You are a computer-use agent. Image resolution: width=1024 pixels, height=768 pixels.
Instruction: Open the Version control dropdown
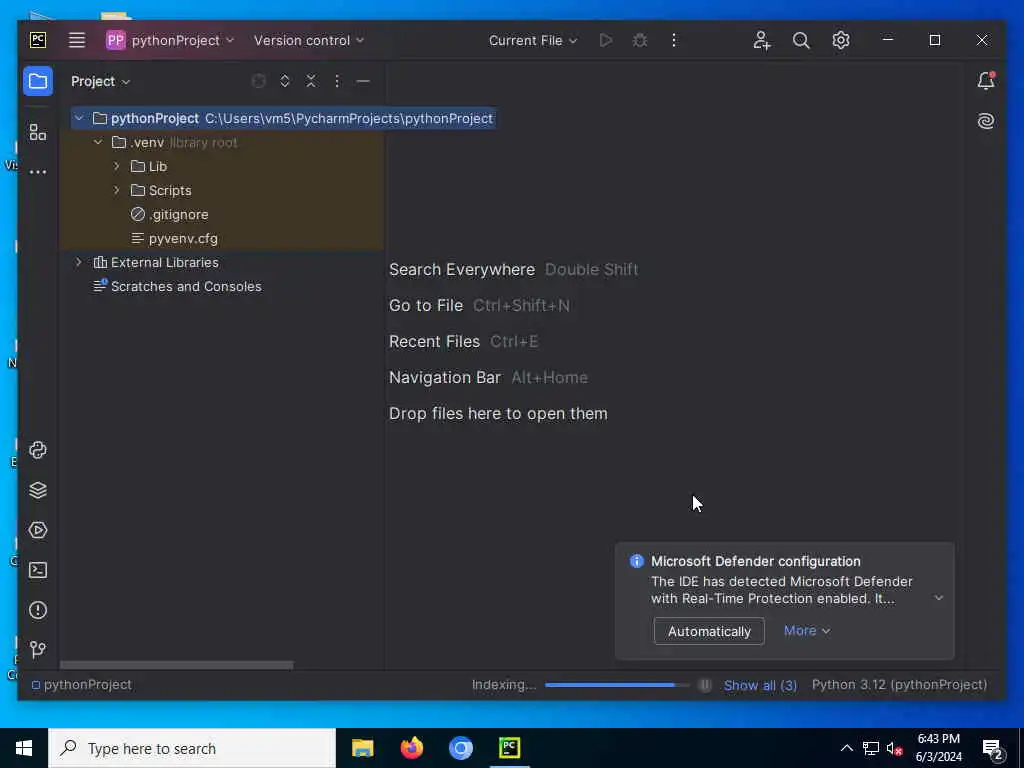click(x=309, y=40)
